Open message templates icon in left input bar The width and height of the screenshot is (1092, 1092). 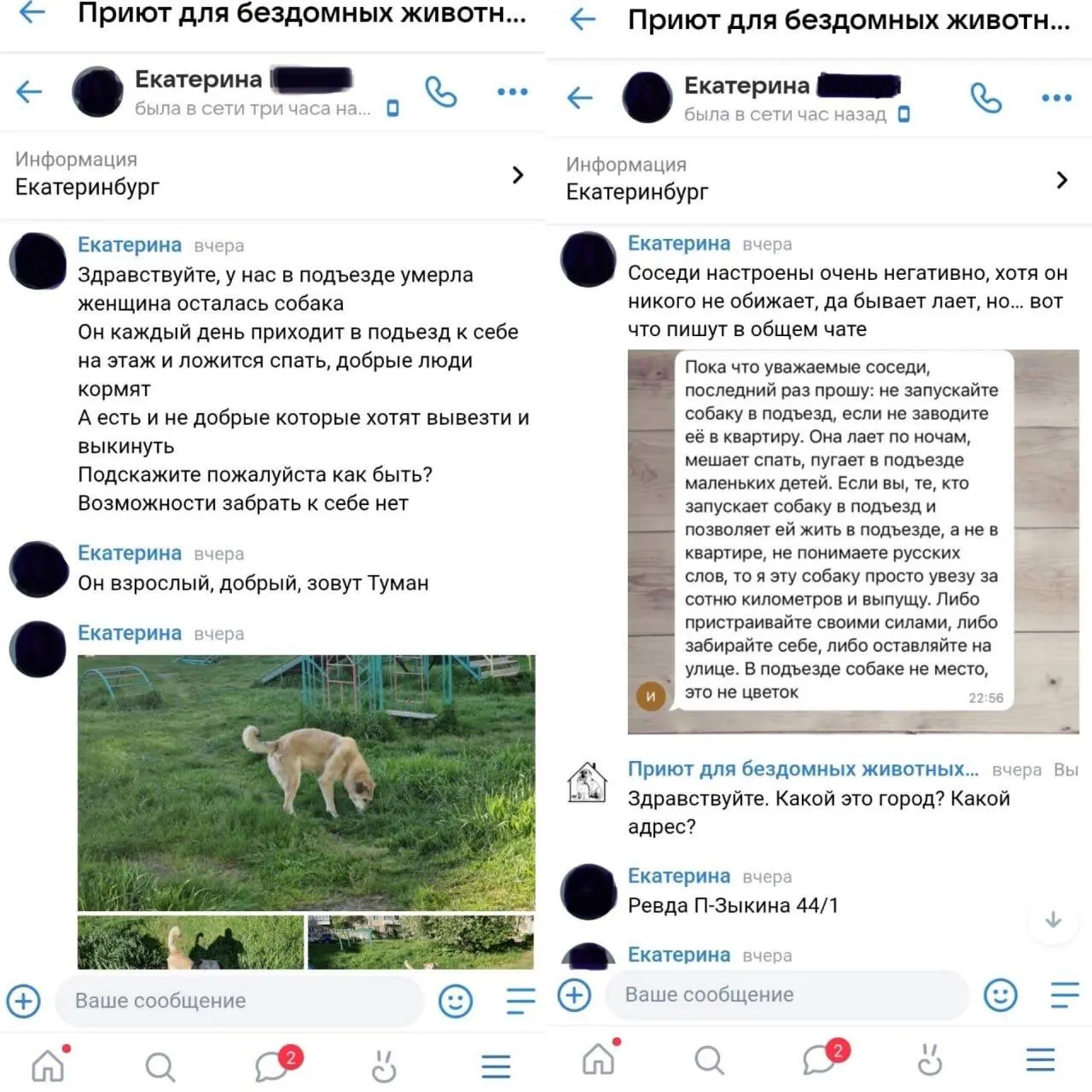pyautogui.click(x=520, y=1001)
